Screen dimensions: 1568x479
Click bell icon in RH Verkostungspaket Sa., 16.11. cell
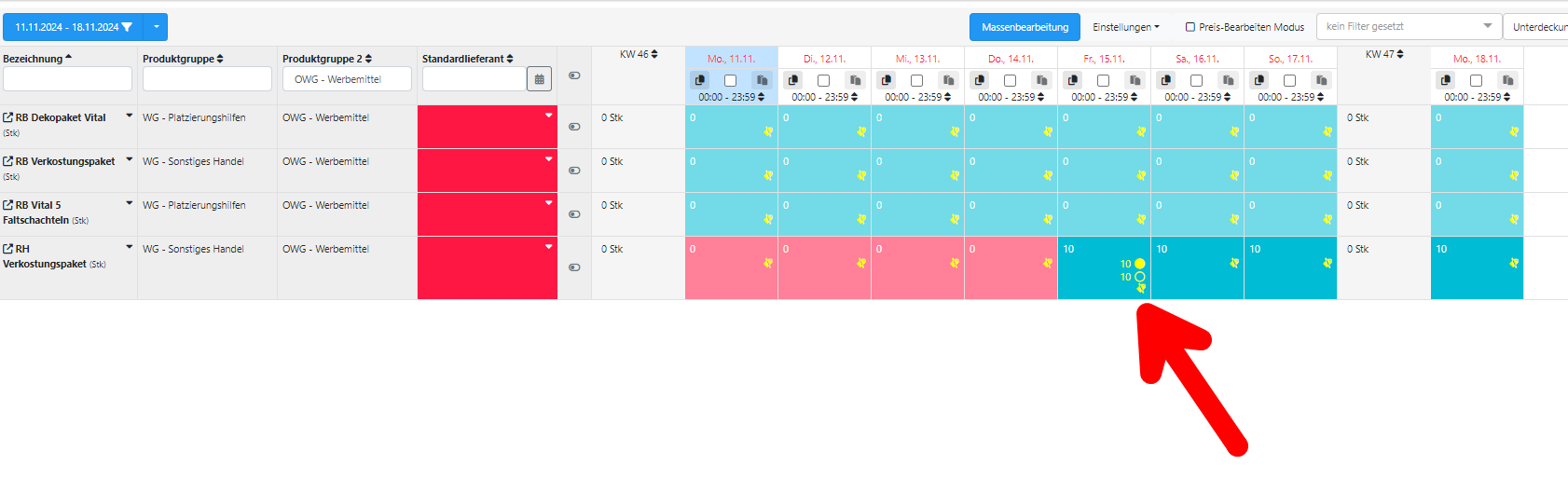(1234, 263)
